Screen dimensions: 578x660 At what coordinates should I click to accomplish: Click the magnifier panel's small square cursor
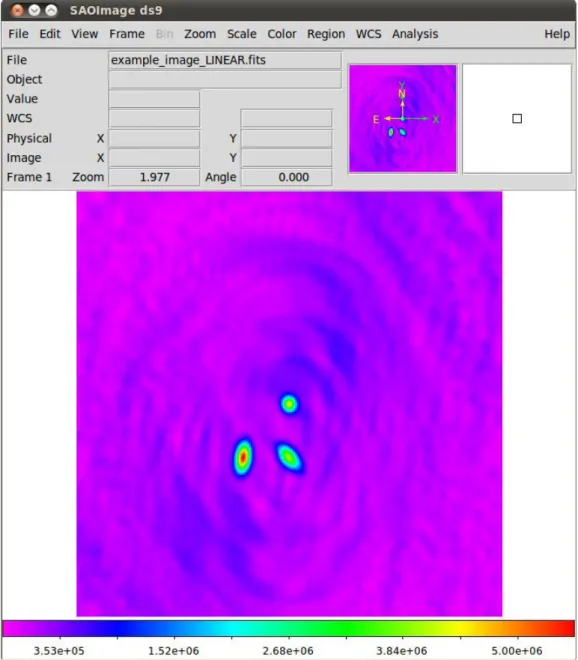point(517,119)
